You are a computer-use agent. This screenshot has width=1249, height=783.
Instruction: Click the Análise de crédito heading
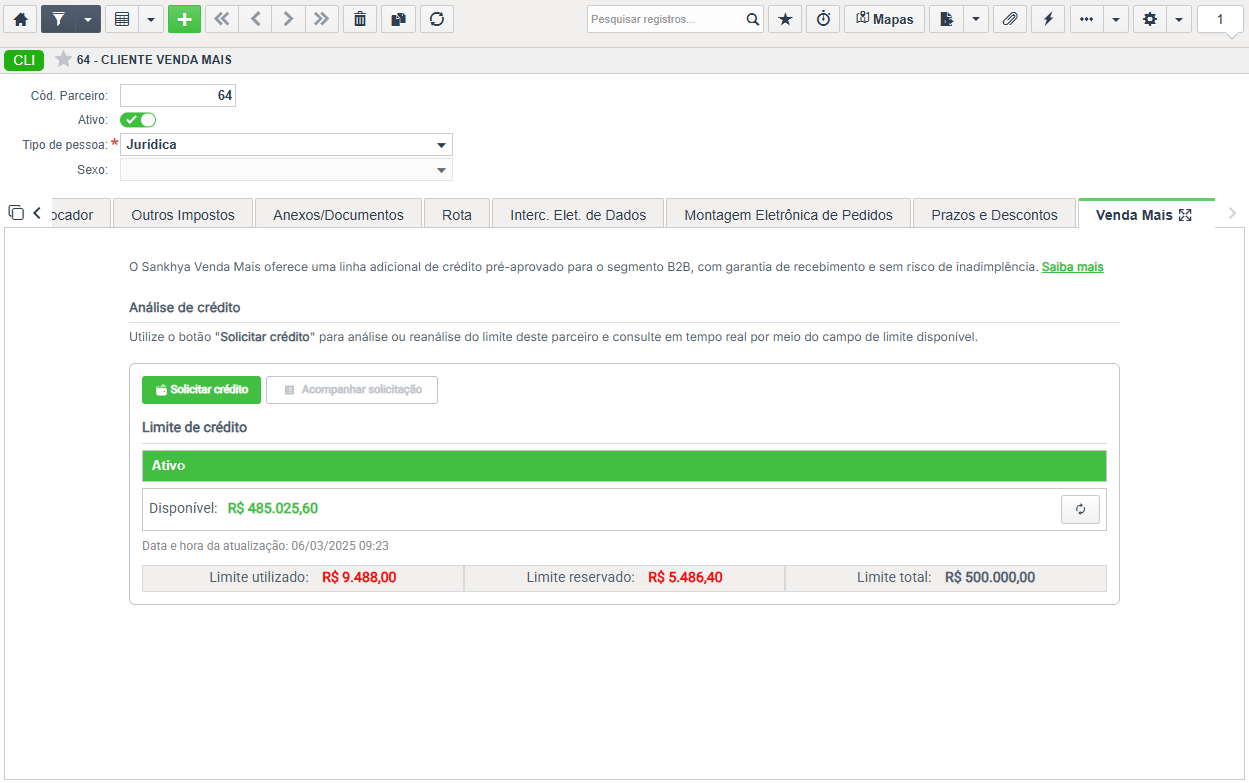tap(185, 307)
